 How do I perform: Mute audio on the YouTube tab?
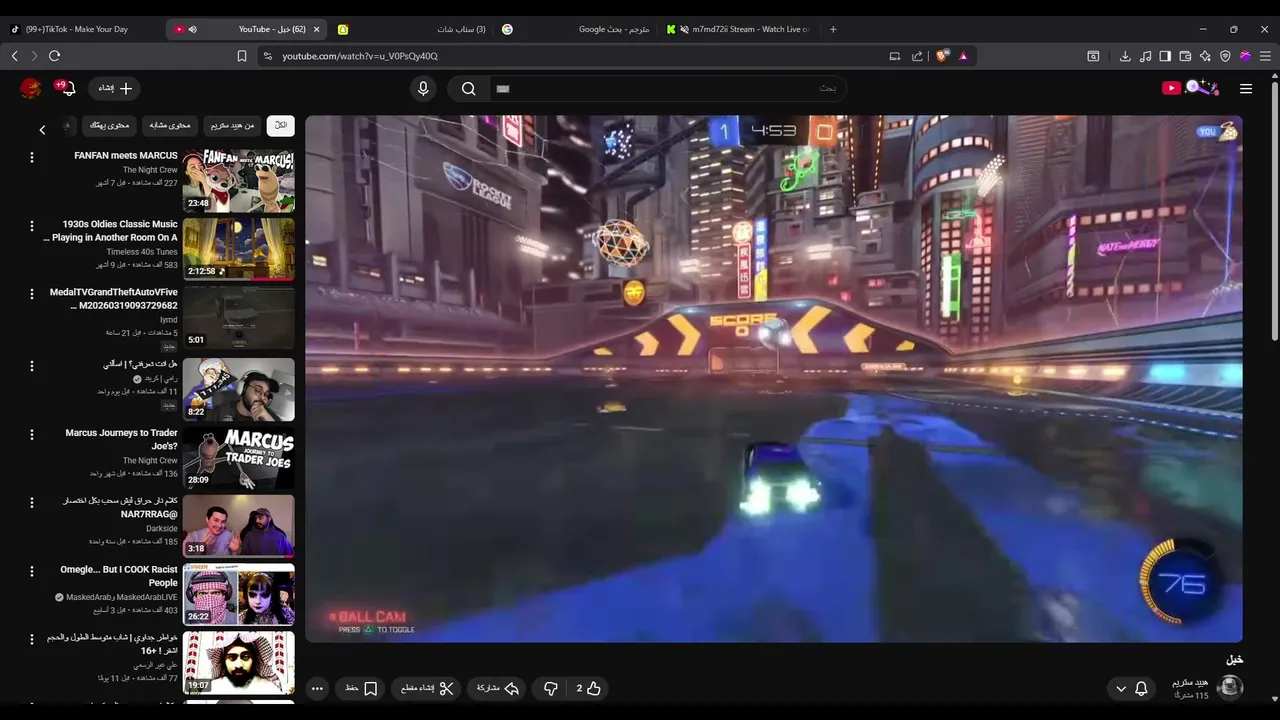193,29
